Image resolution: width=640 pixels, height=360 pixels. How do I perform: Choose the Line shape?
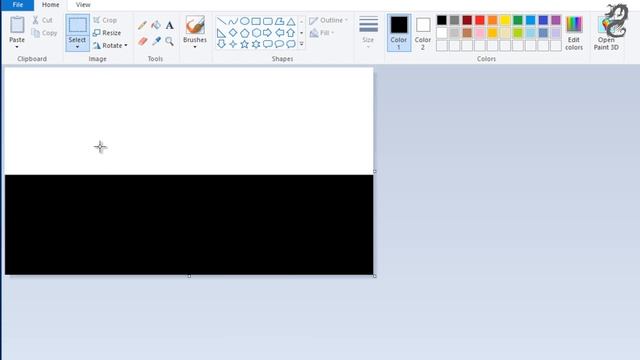(221, 21)
